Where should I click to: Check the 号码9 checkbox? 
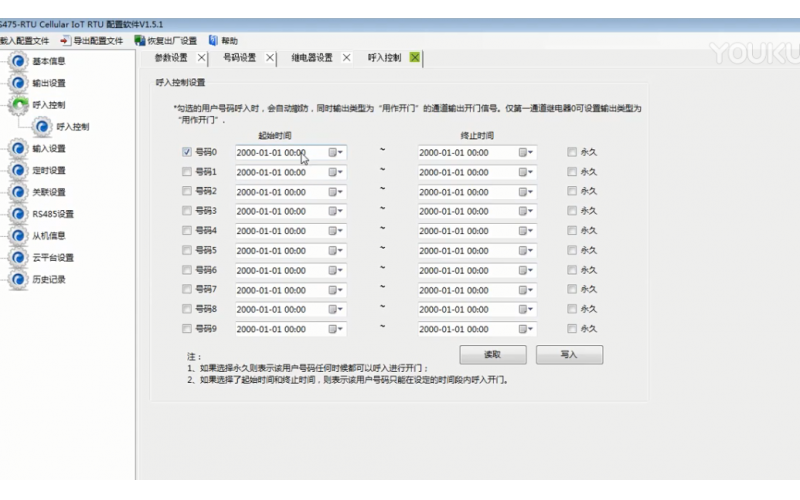point(187,329)
